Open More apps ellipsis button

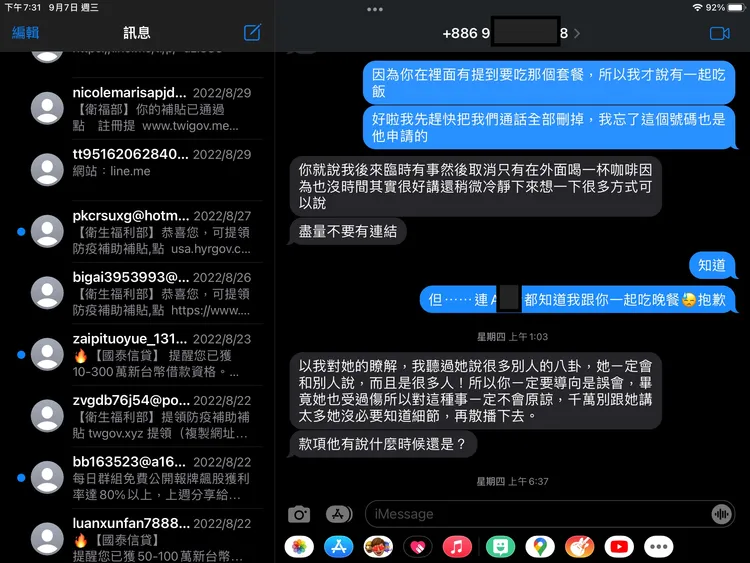[x=659, y=547]
